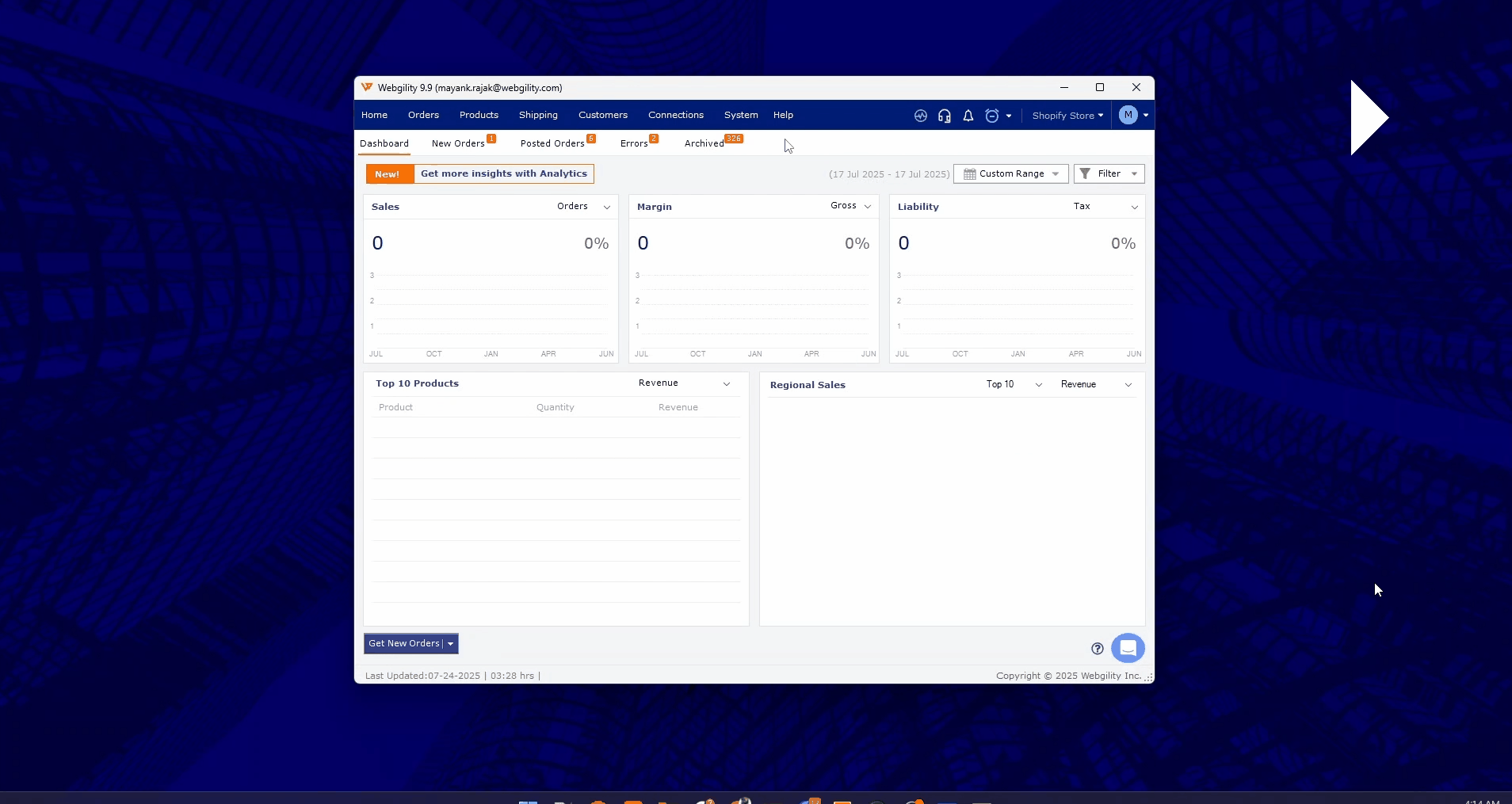Click Get more insights with Analytics

point(503,173)
